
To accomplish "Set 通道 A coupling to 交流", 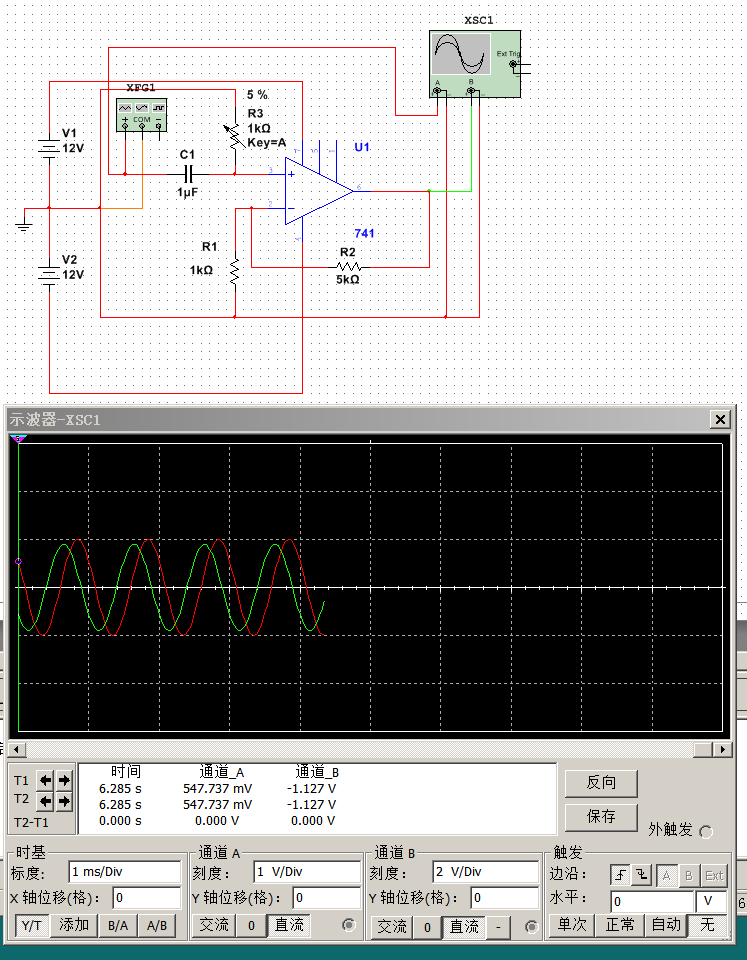I will pyautogui.click(x=213, y=925).
